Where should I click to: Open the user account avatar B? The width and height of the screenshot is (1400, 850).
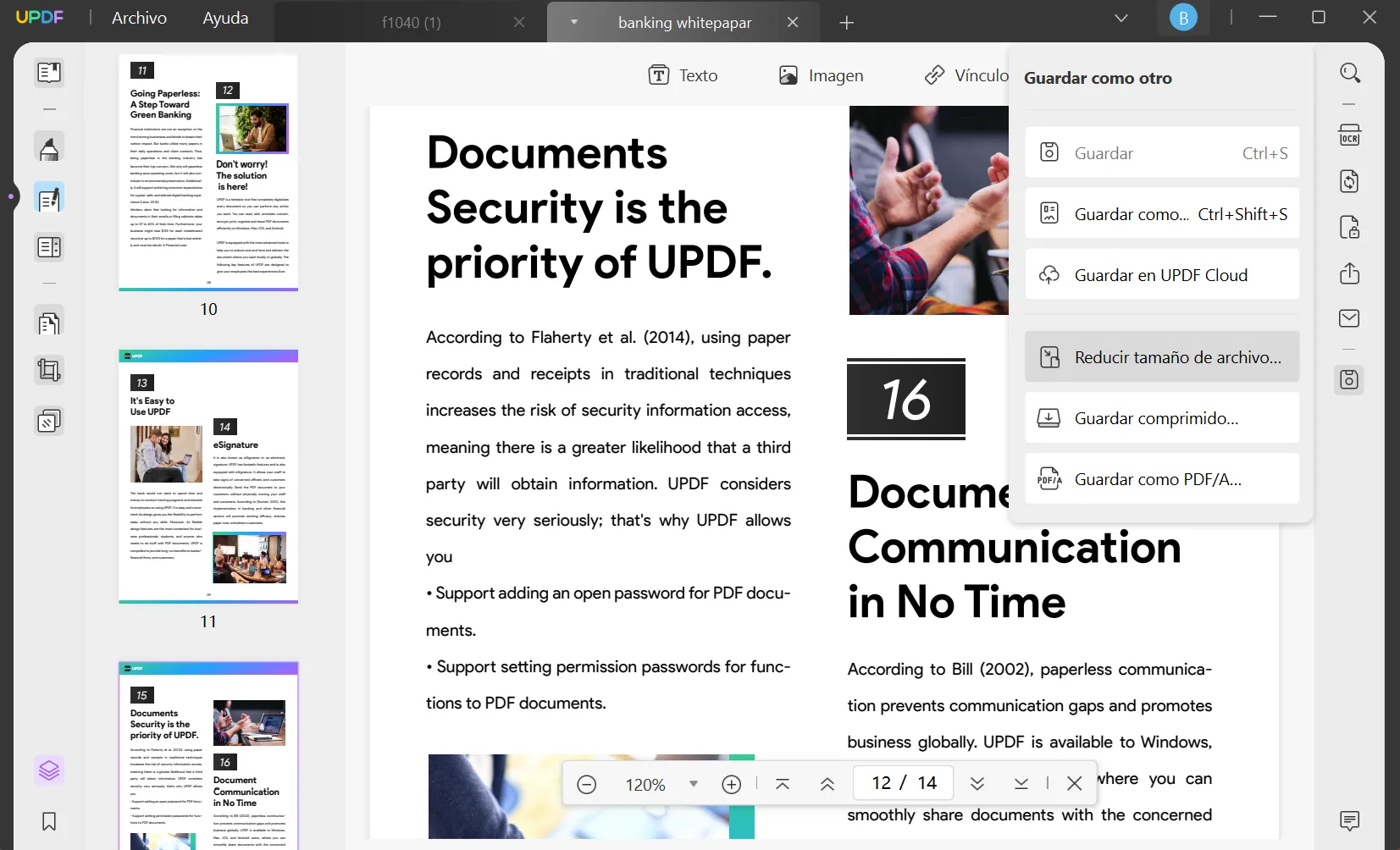coord(1183,18)
